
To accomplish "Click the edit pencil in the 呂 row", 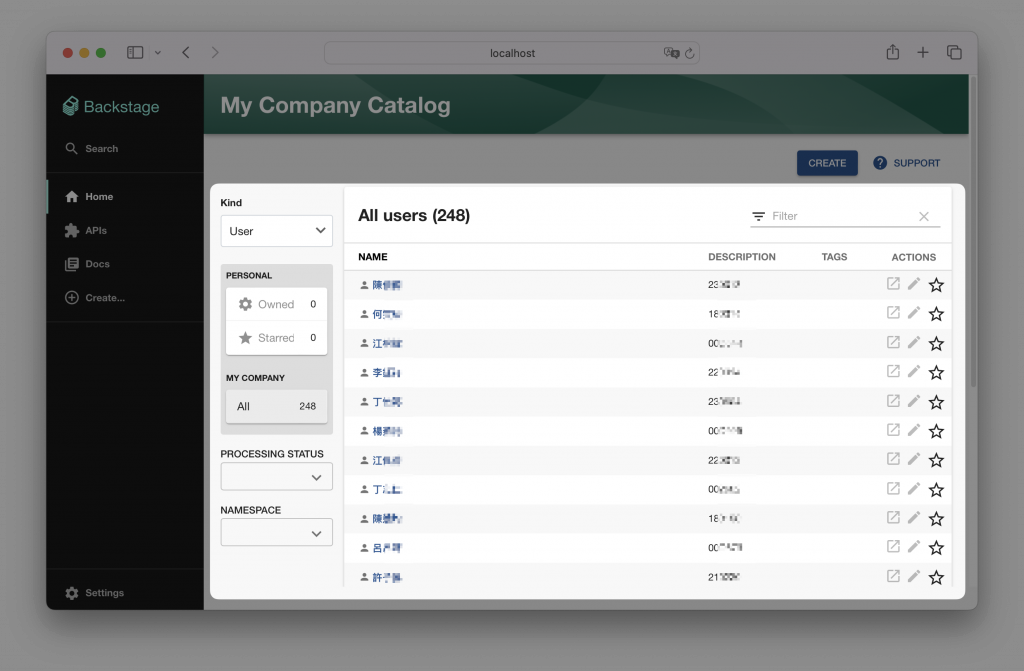I will pos(914,546).
